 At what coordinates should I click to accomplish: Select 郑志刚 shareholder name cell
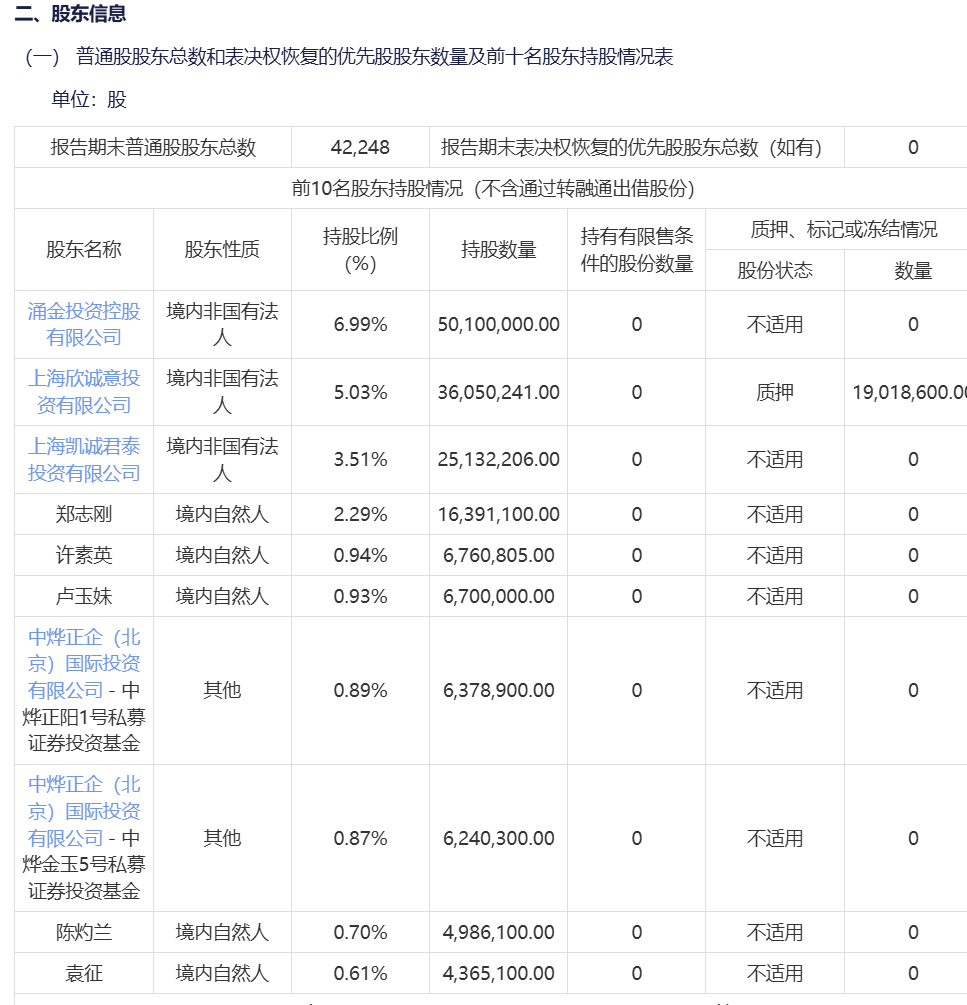point(84,514)
